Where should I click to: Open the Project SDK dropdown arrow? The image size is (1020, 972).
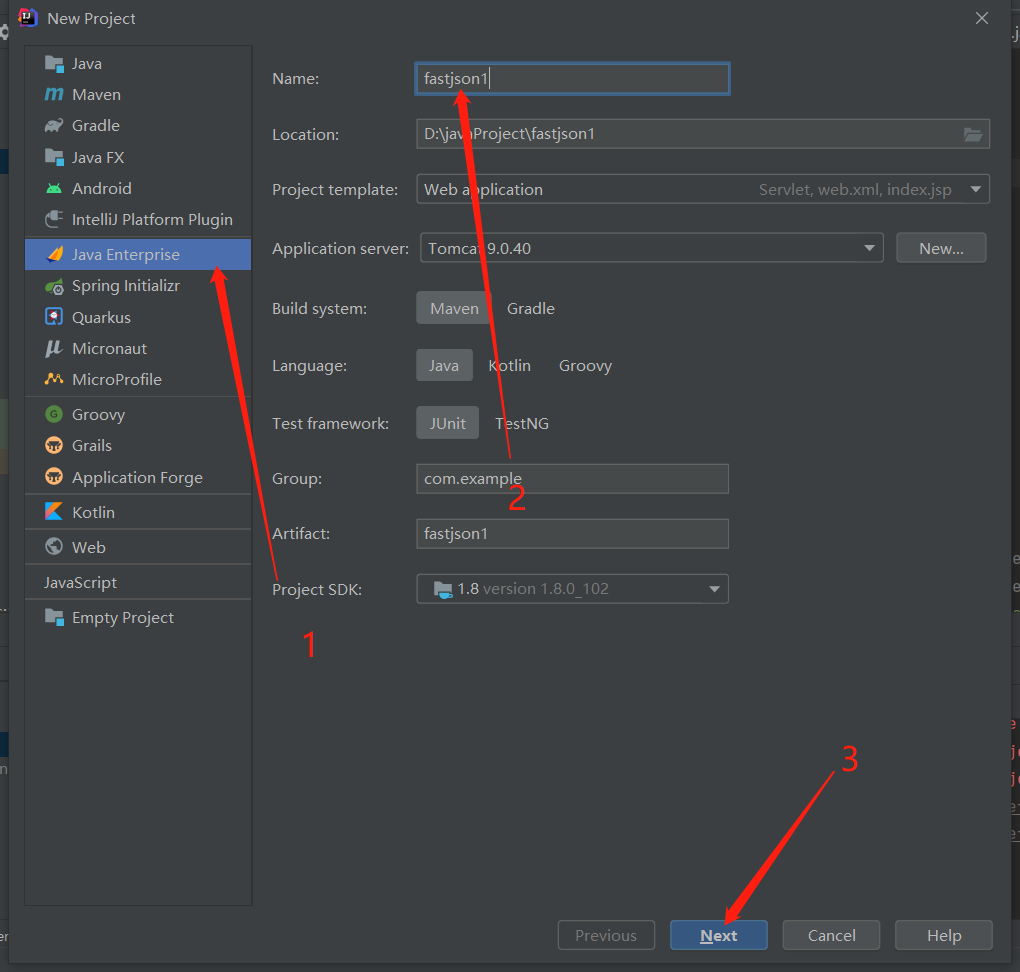point(714,589)
